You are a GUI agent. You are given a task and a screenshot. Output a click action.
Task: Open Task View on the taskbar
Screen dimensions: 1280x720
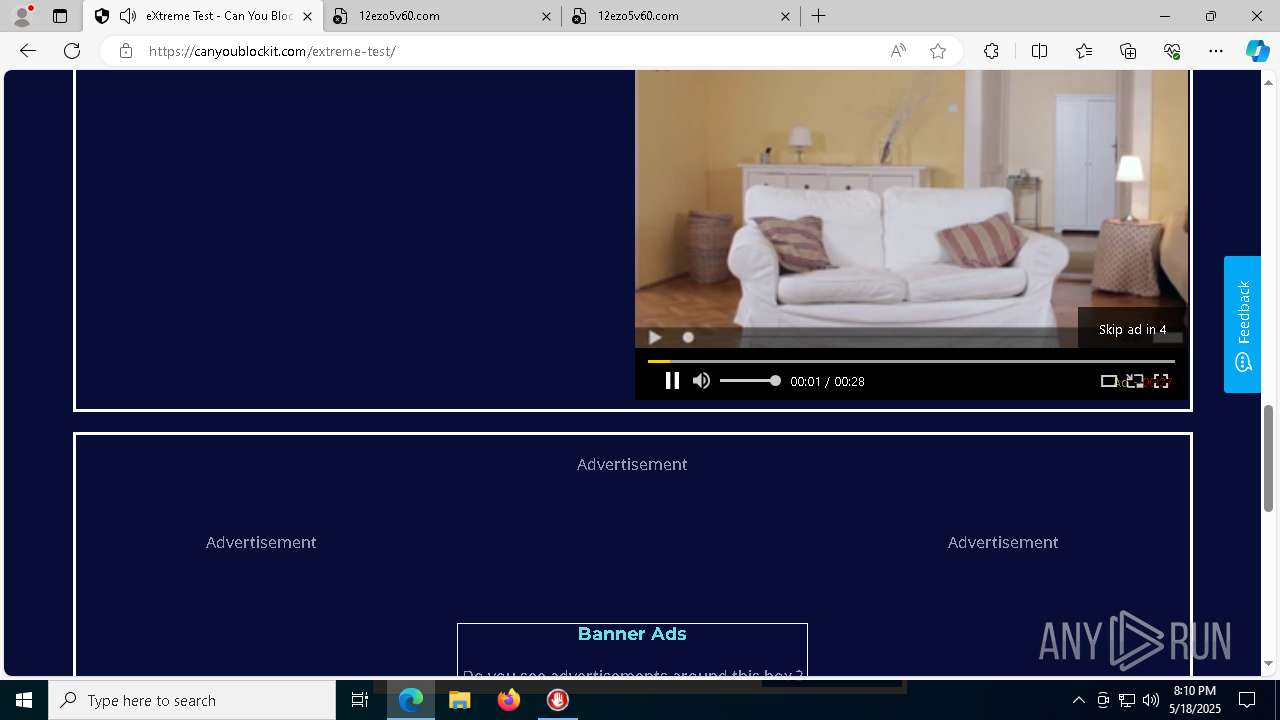click(360, 700)
